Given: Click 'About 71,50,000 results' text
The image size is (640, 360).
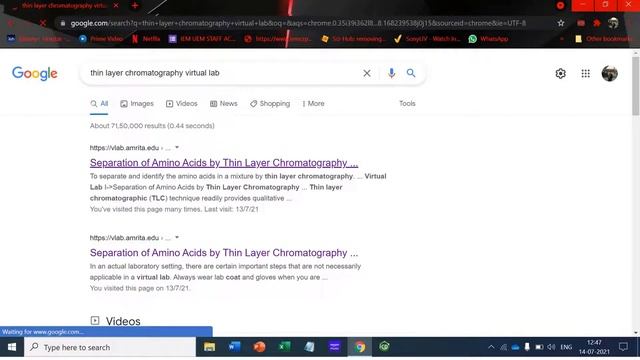Looking at the screenshot, I should [x=152, y=126].
